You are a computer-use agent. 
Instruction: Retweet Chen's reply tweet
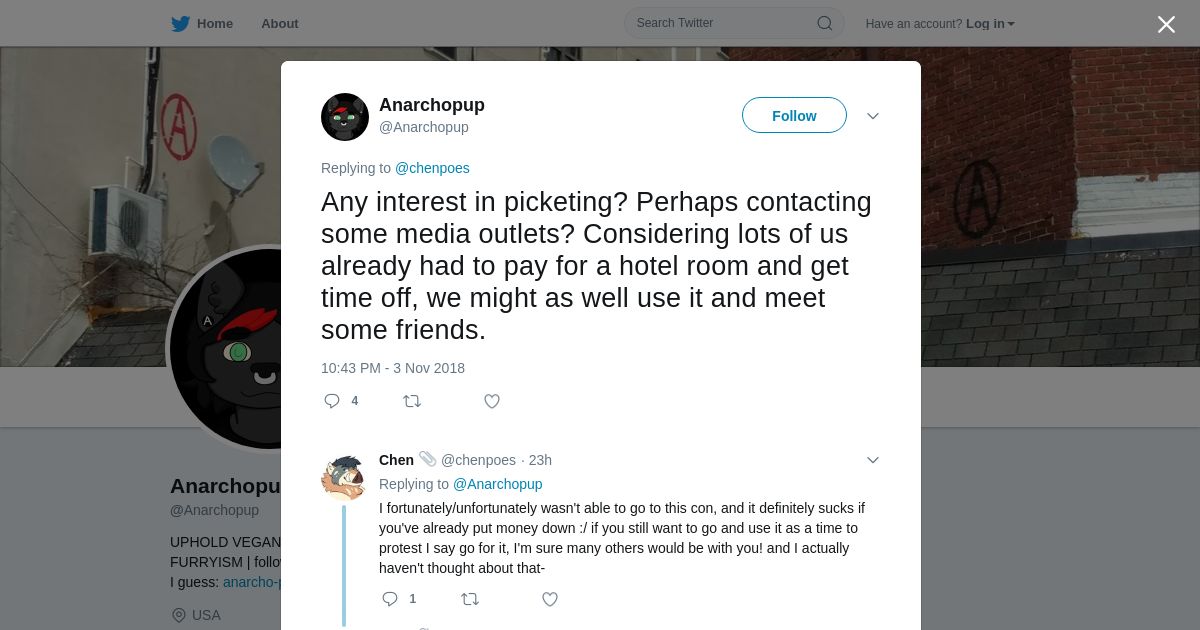[x=470, y=599]
